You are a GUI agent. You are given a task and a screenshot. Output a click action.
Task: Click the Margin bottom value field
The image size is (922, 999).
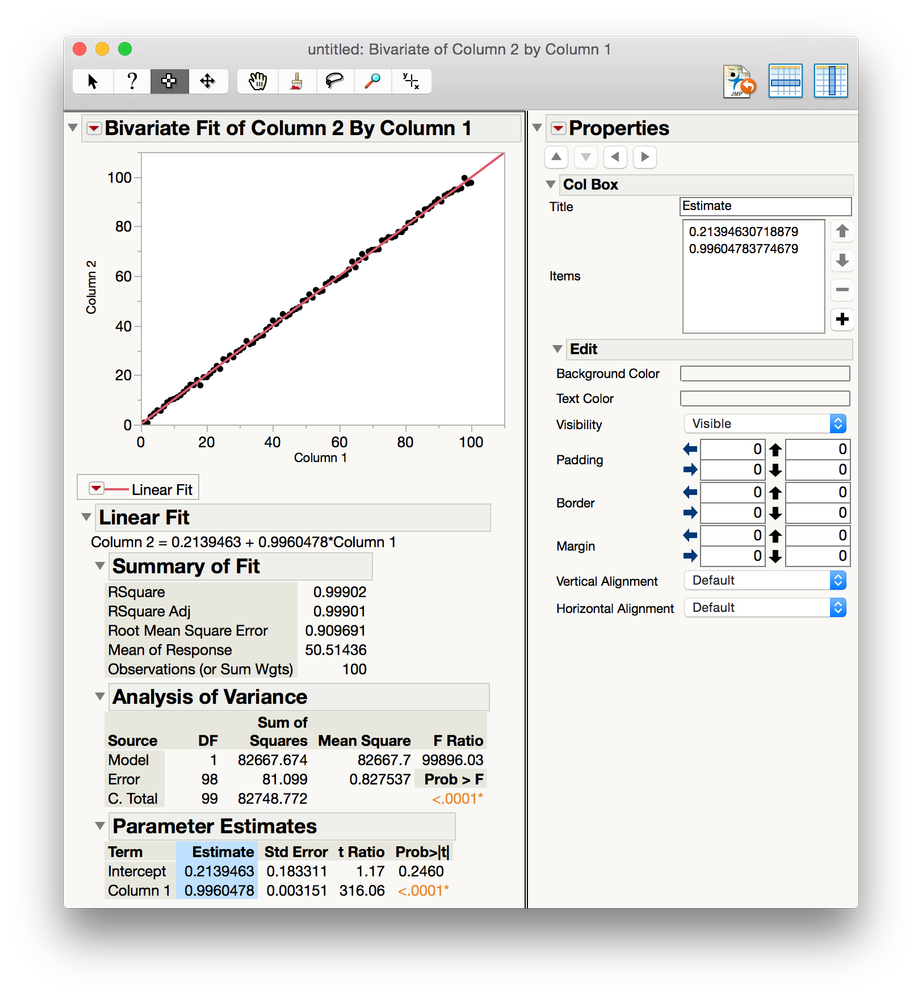(818, 556)
